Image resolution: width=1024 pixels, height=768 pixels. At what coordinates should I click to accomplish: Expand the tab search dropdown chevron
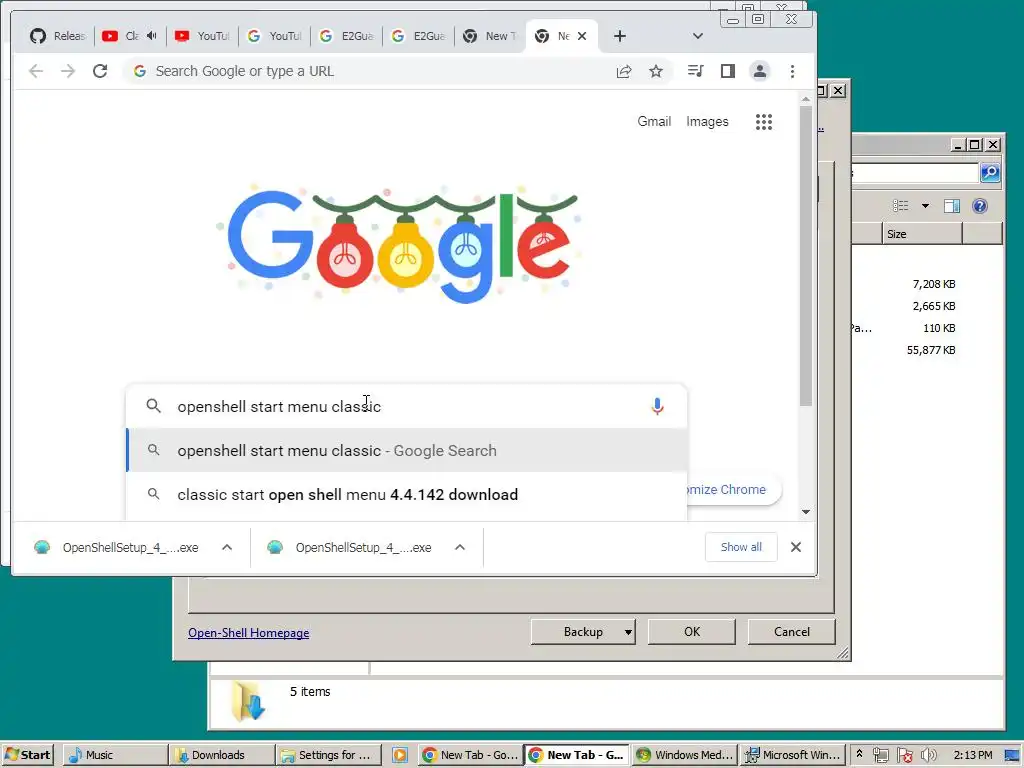[697, 36]
